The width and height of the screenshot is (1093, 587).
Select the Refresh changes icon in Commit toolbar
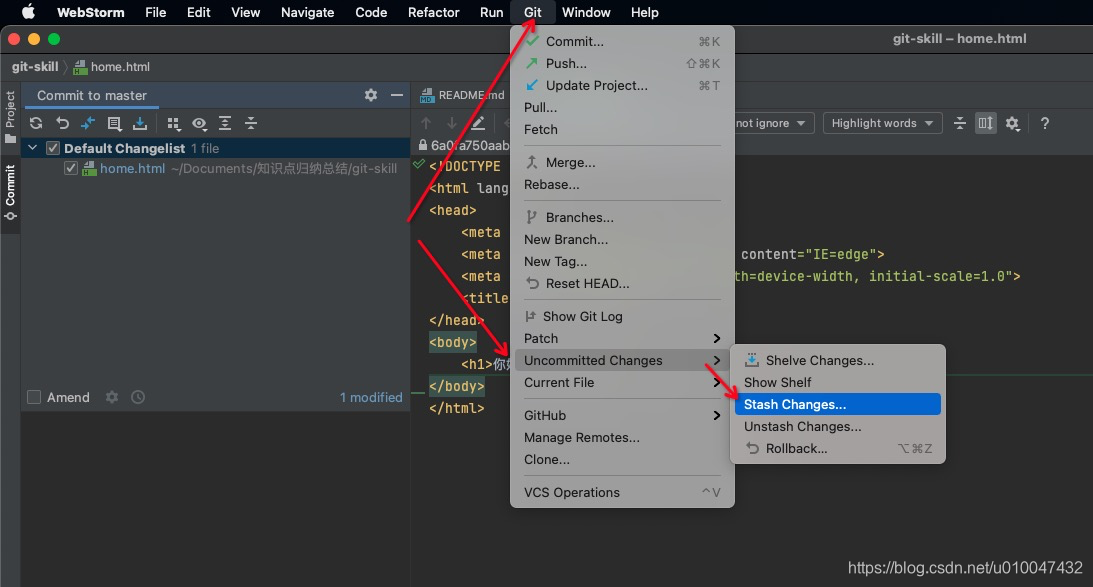click(x=37, y=123)
